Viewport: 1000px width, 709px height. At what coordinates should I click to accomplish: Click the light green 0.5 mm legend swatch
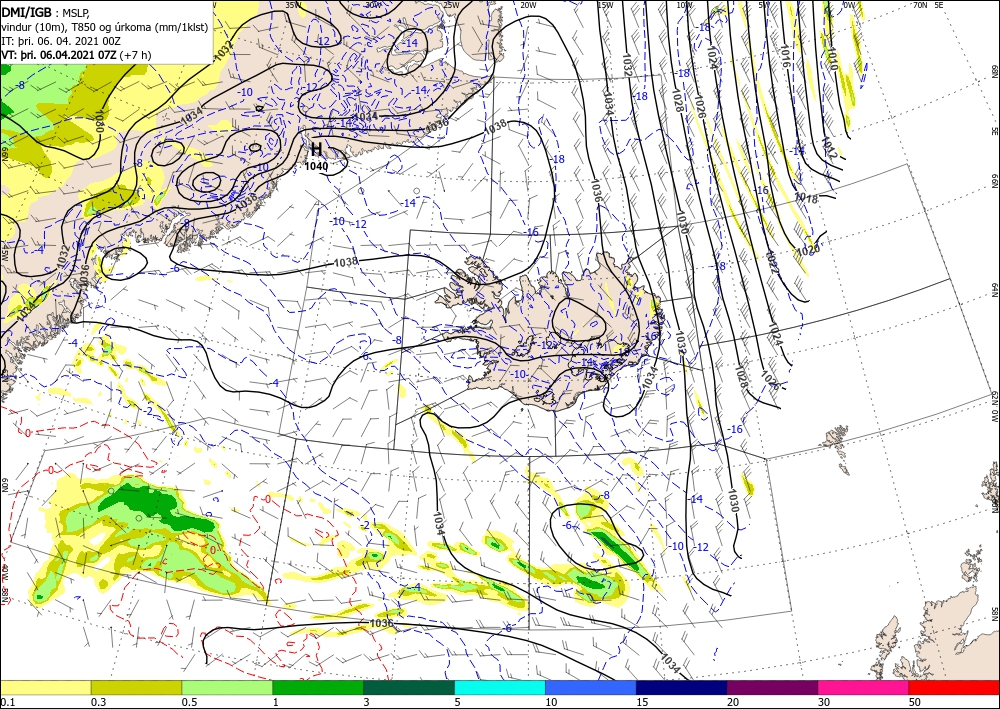pyautogui.click(x=227, y=687)
